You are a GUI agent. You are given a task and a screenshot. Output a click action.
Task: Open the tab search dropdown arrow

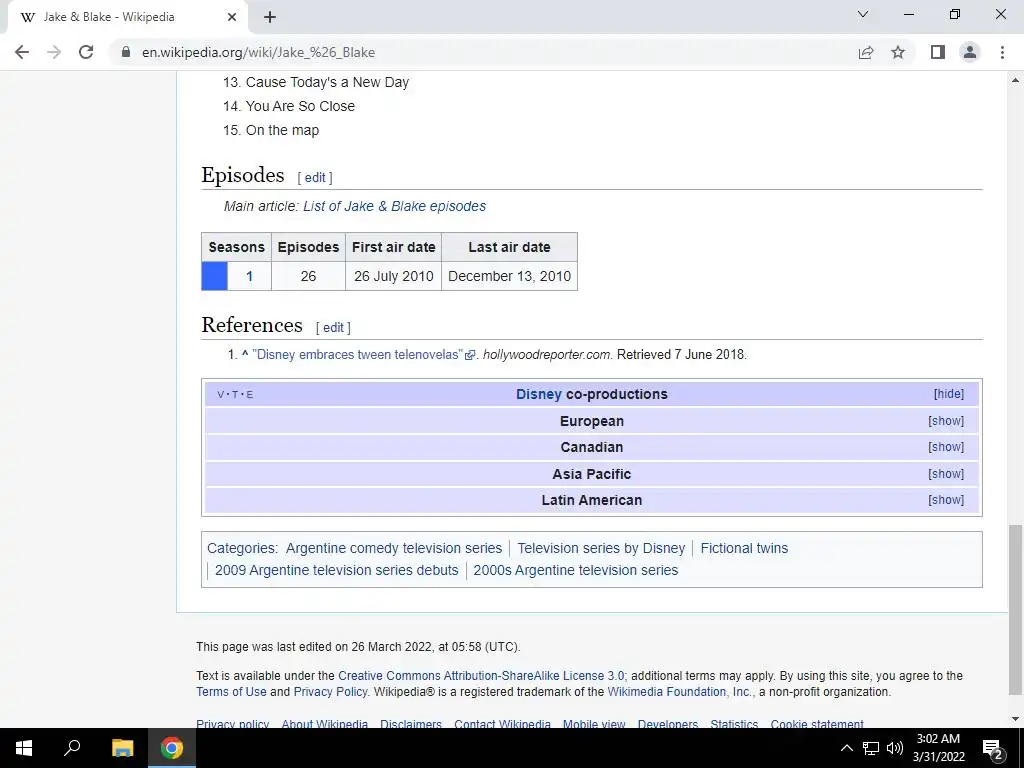click(863, 14)
